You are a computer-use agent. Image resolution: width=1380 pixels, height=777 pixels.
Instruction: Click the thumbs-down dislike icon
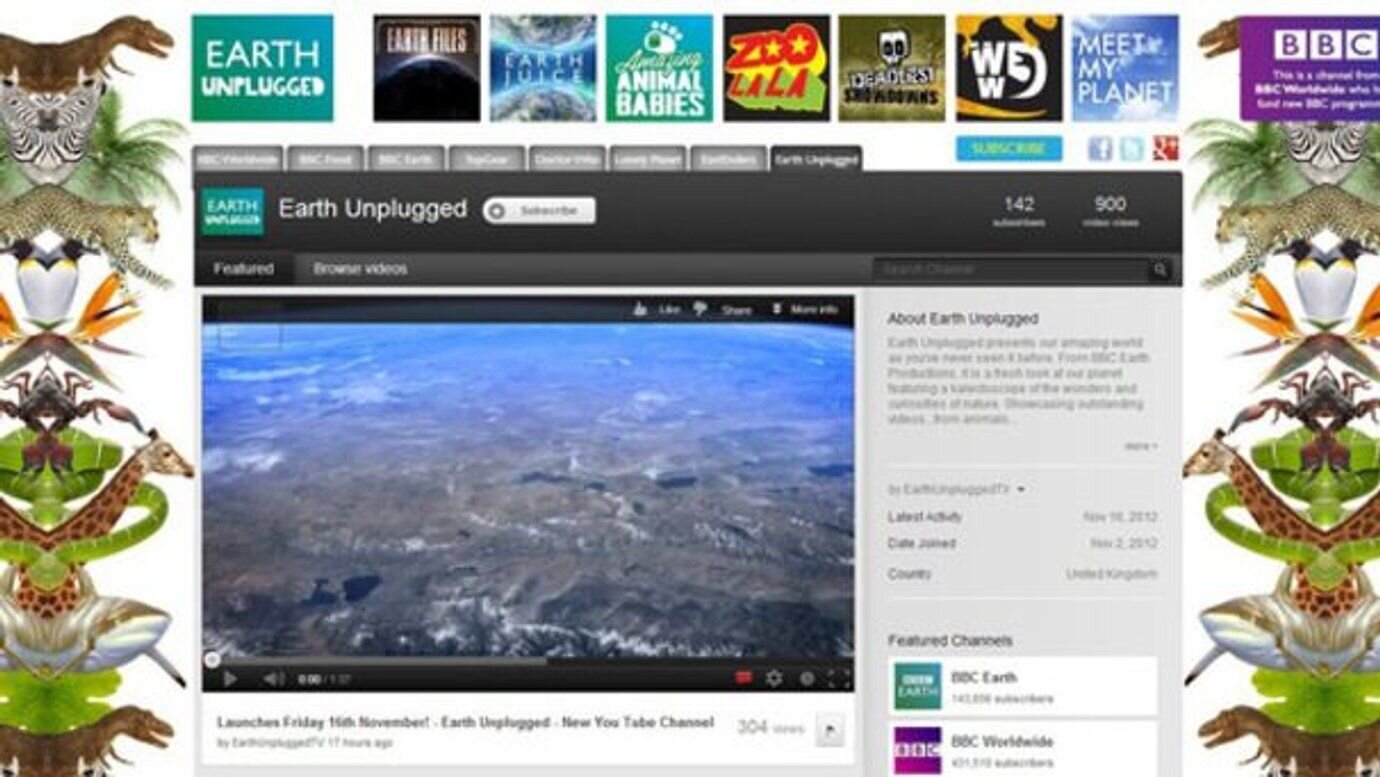(x=701, y=310)
